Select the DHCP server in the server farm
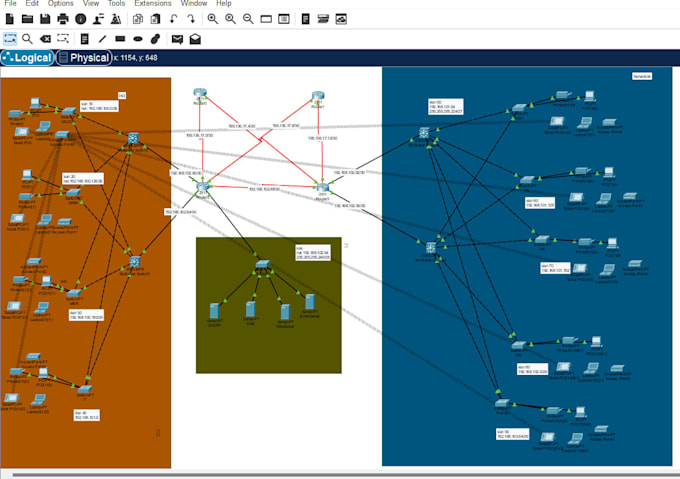 pos(214,311)
